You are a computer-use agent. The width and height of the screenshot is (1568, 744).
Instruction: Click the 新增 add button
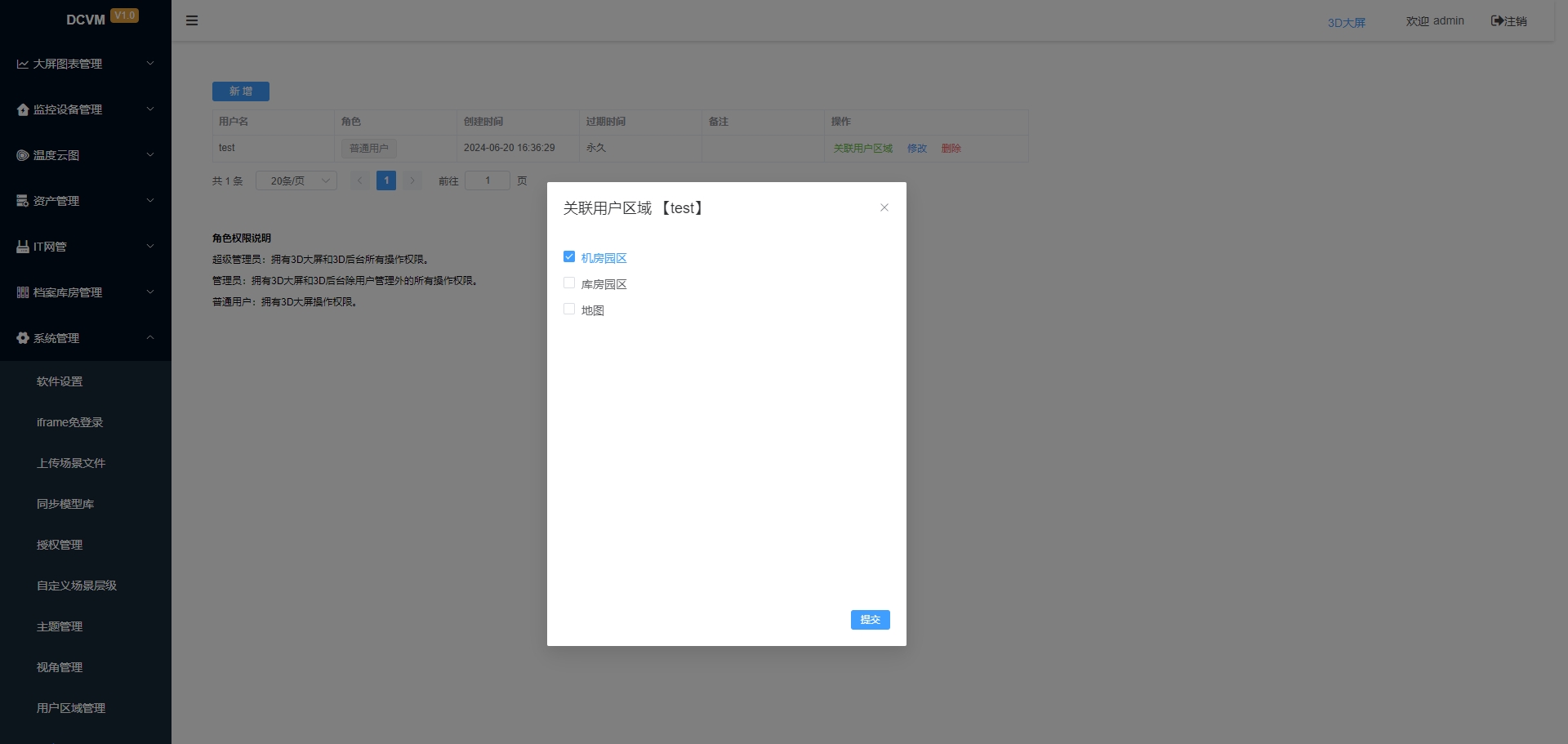pos(241,91)
